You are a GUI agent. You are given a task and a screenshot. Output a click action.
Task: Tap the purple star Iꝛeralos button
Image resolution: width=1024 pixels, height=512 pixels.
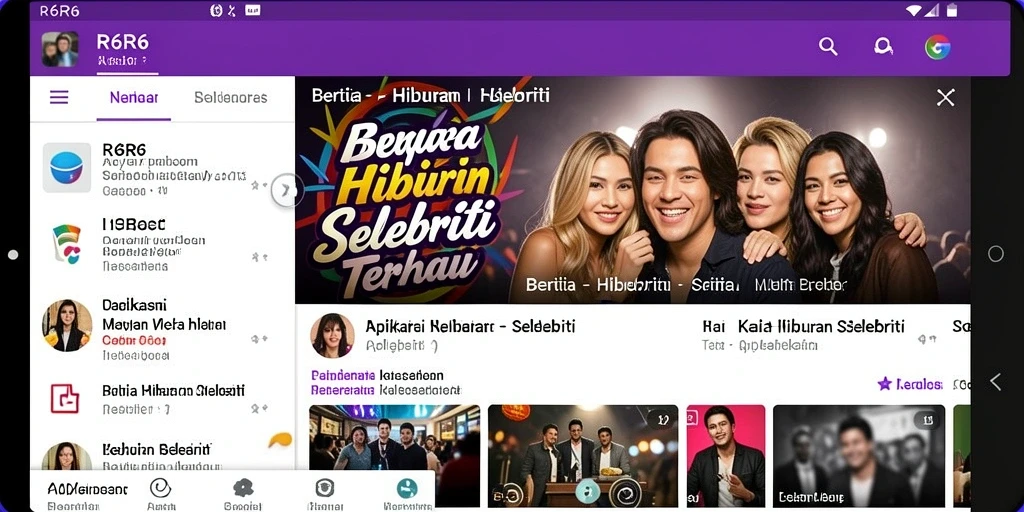coord(910,384)
